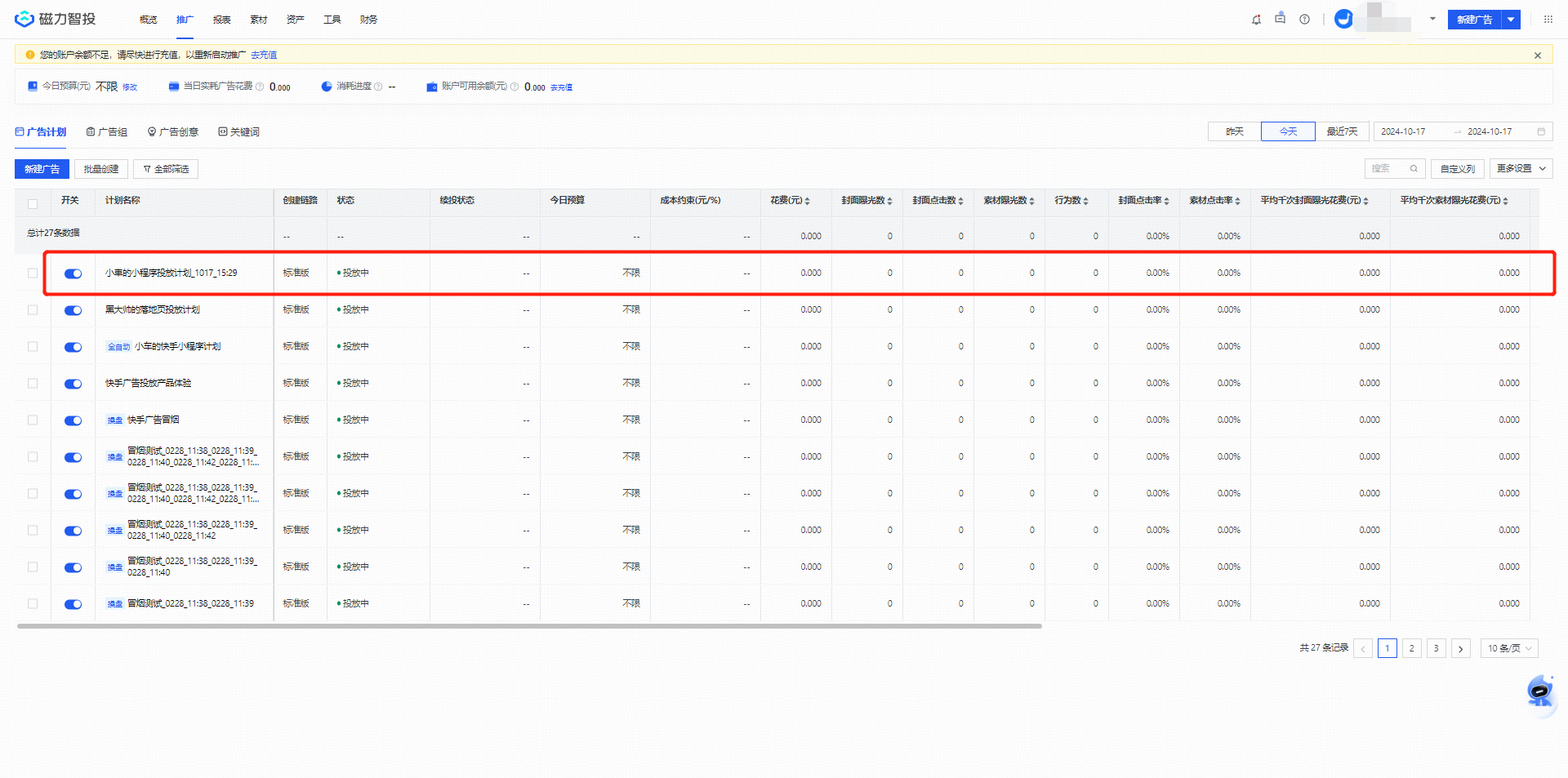Go to page 3 in pagination
This screenshot has height=778, width=1568.
(x=1436, y=648)
